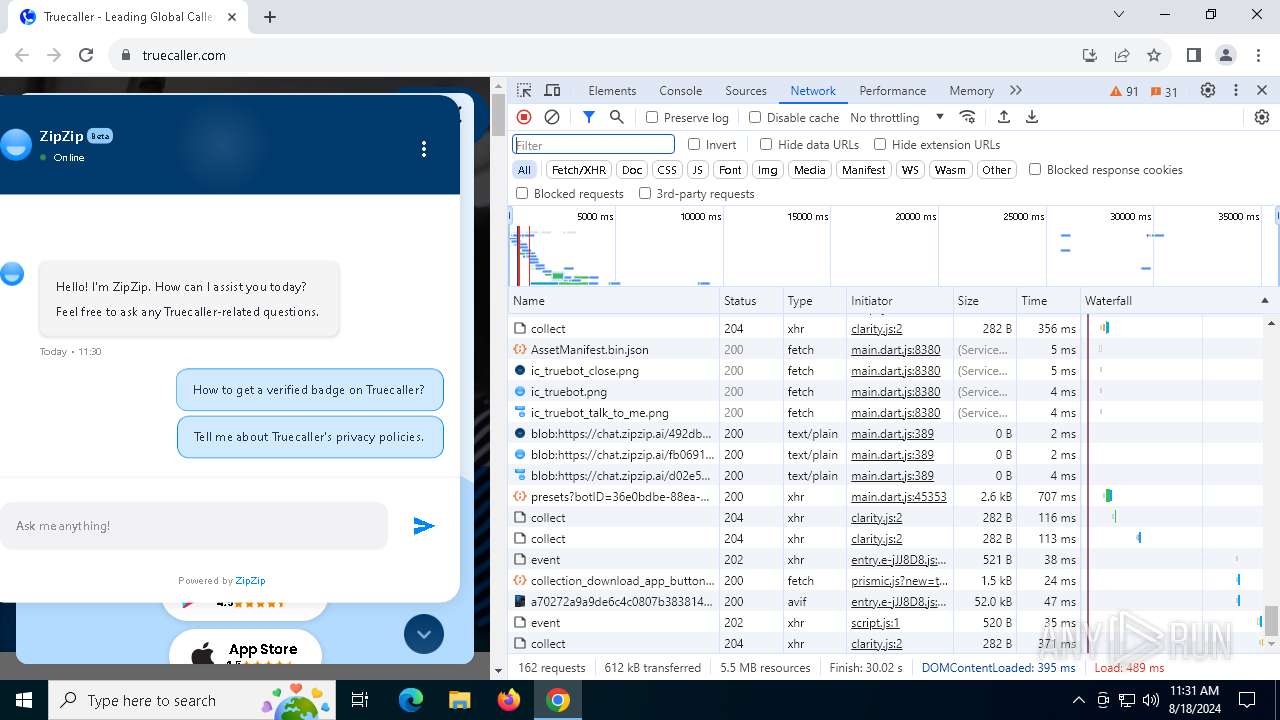Filter requests by Img type
The image size is (1280, 720).
click(x=768, y=169)
